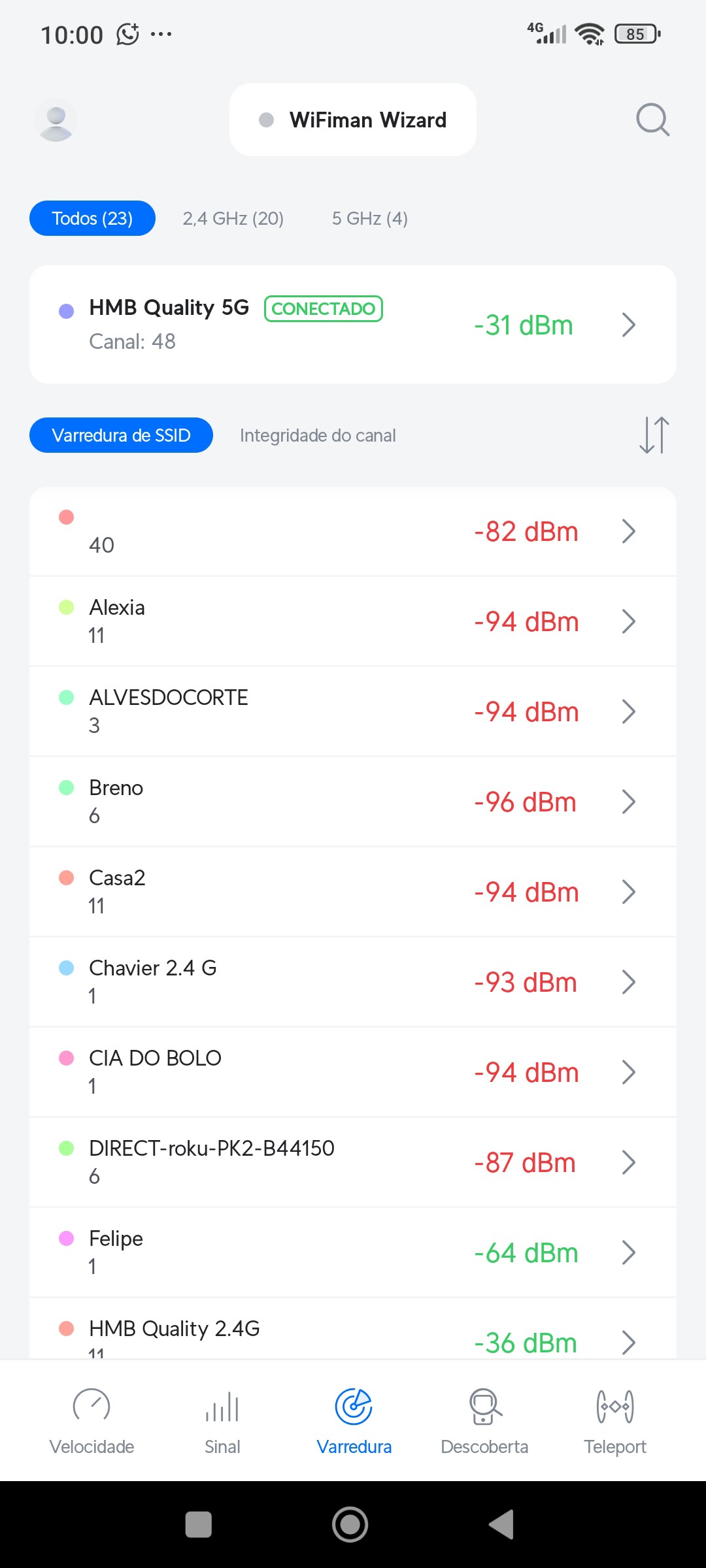The height and width of the screenshot is (1568, 706).
Task: Filter networks by 5 GHz (4)
Action: (369, 218)
